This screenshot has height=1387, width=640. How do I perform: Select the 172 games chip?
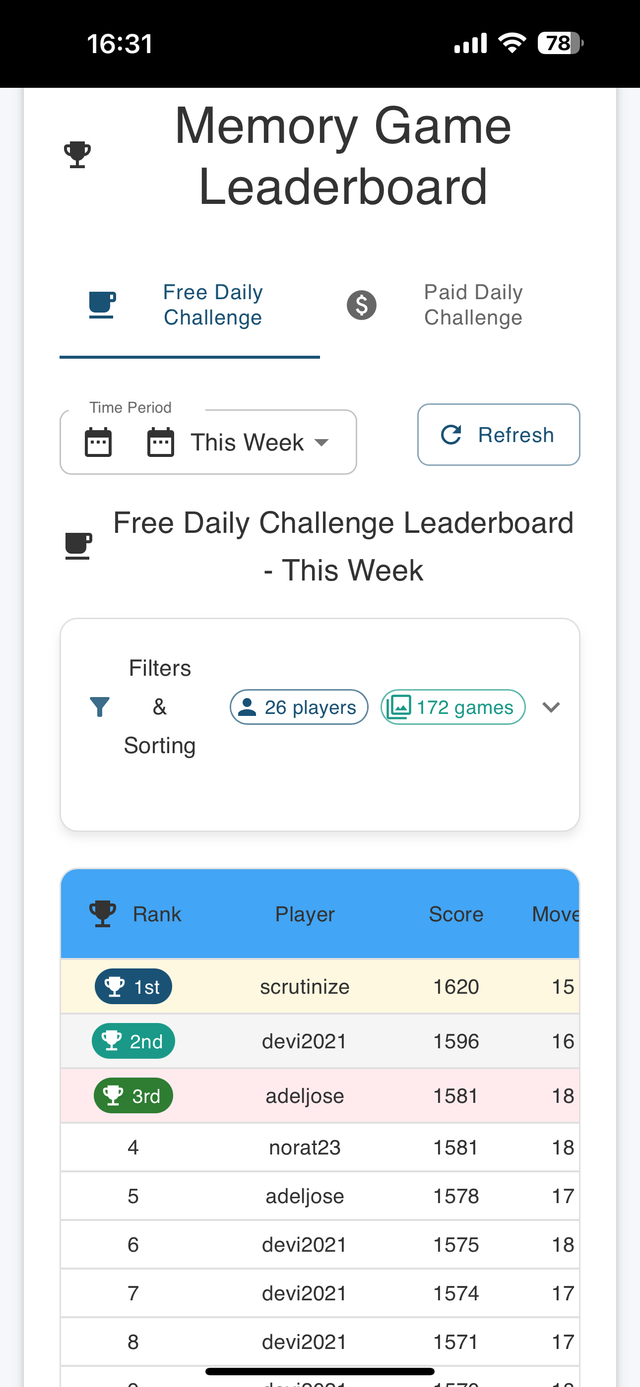pyautogui.click(x=453, y=707)
